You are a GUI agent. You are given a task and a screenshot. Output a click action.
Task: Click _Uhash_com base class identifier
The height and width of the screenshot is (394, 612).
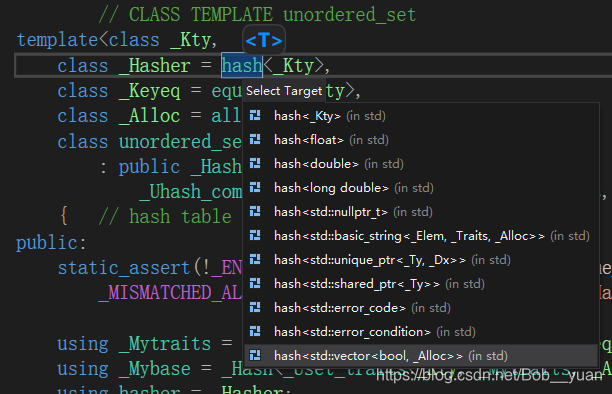pos(191,192)
